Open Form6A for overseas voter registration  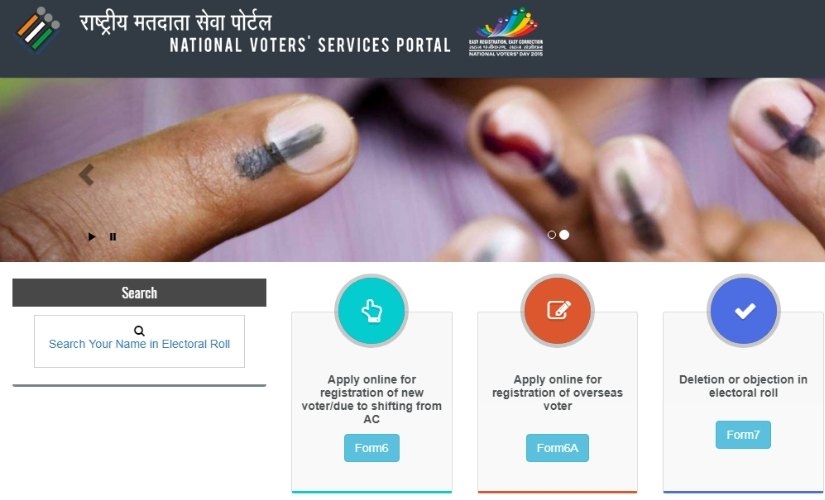[557, 448]
